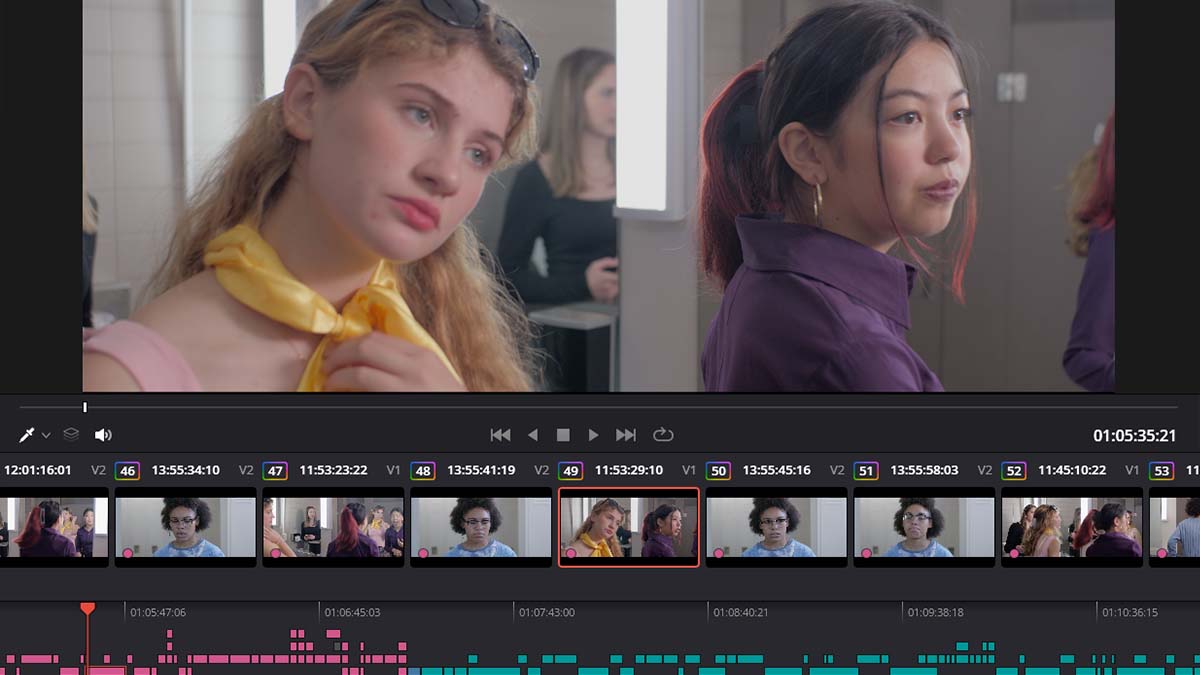The image size is (1200, 675).
Task: Jump to the first frame
Action: pyautogui.click(x=500, y=435)
